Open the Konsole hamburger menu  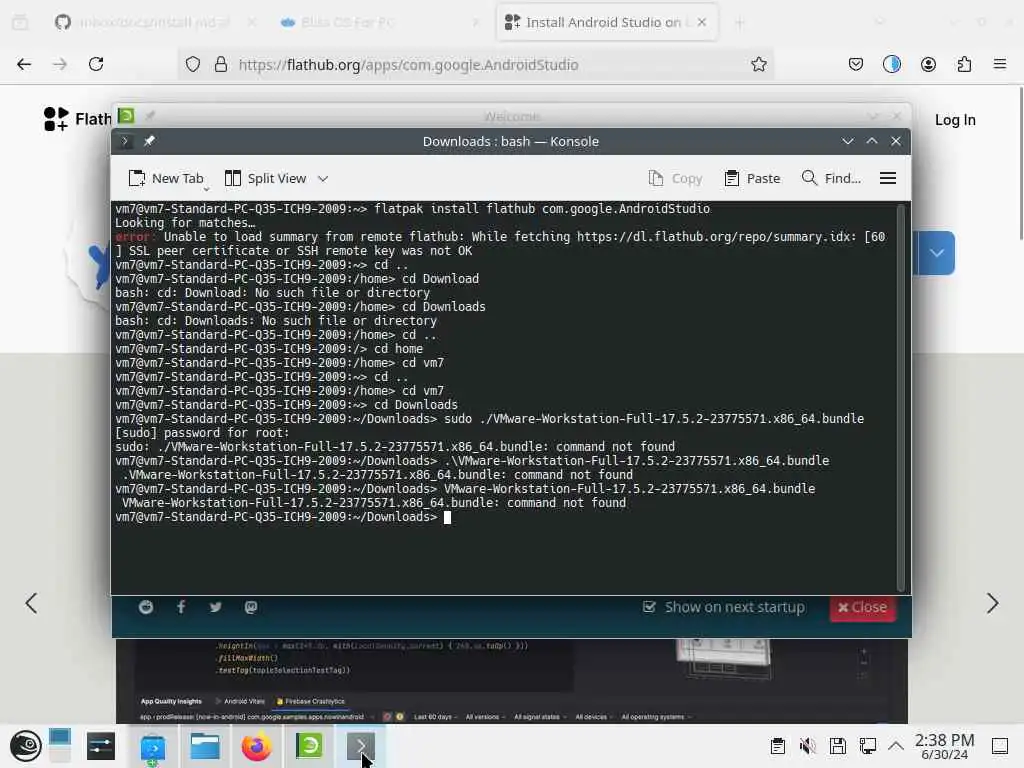pyautogui.click(x=888, y=178)
